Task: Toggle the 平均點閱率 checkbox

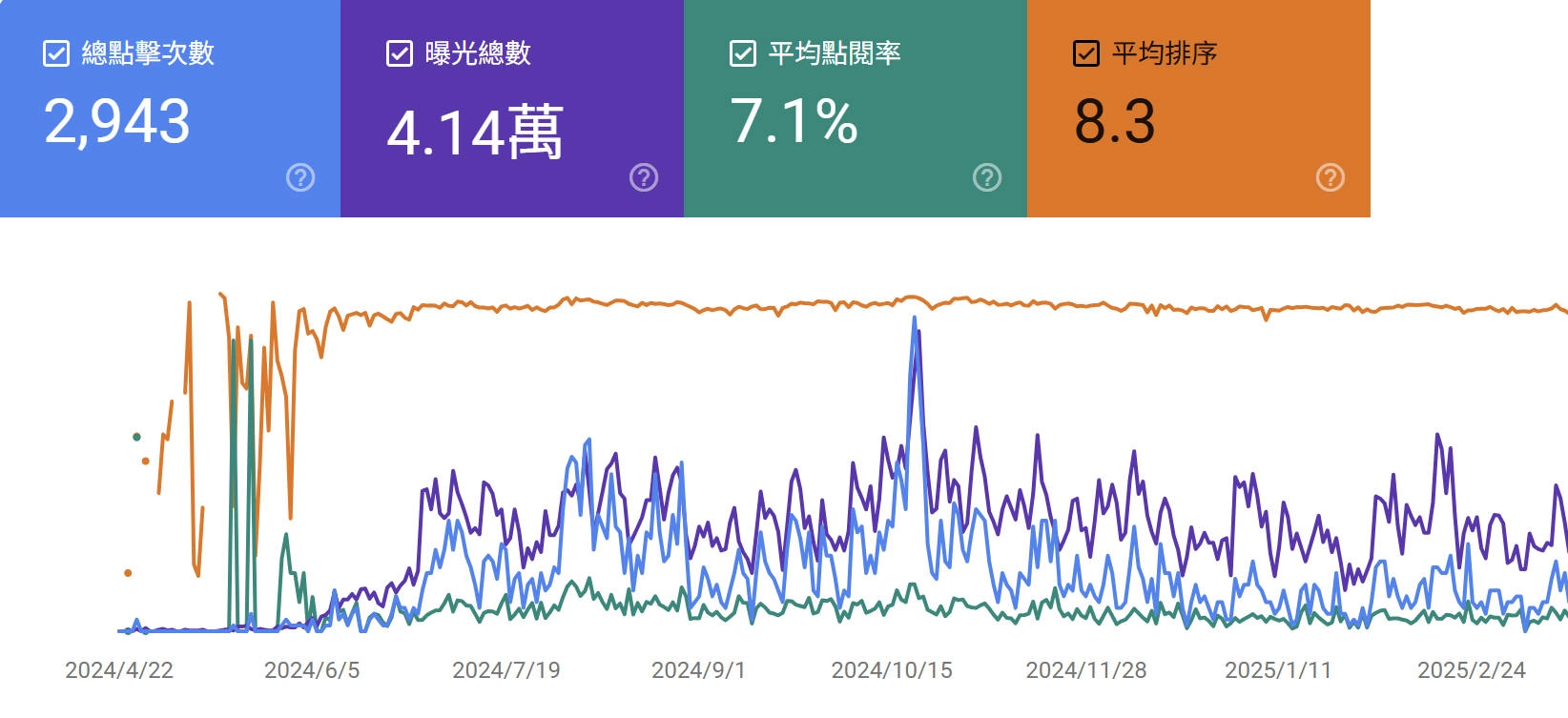Action: click(x=743, y=53)
